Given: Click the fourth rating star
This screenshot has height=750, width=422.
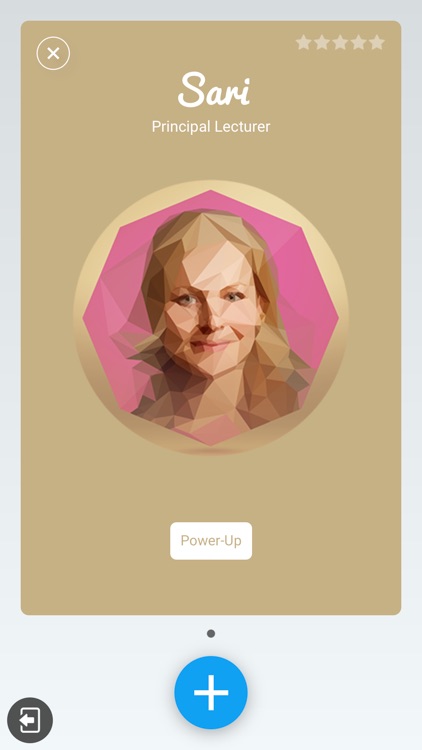Looking at the screenshot, I should [x=358, y=42].
